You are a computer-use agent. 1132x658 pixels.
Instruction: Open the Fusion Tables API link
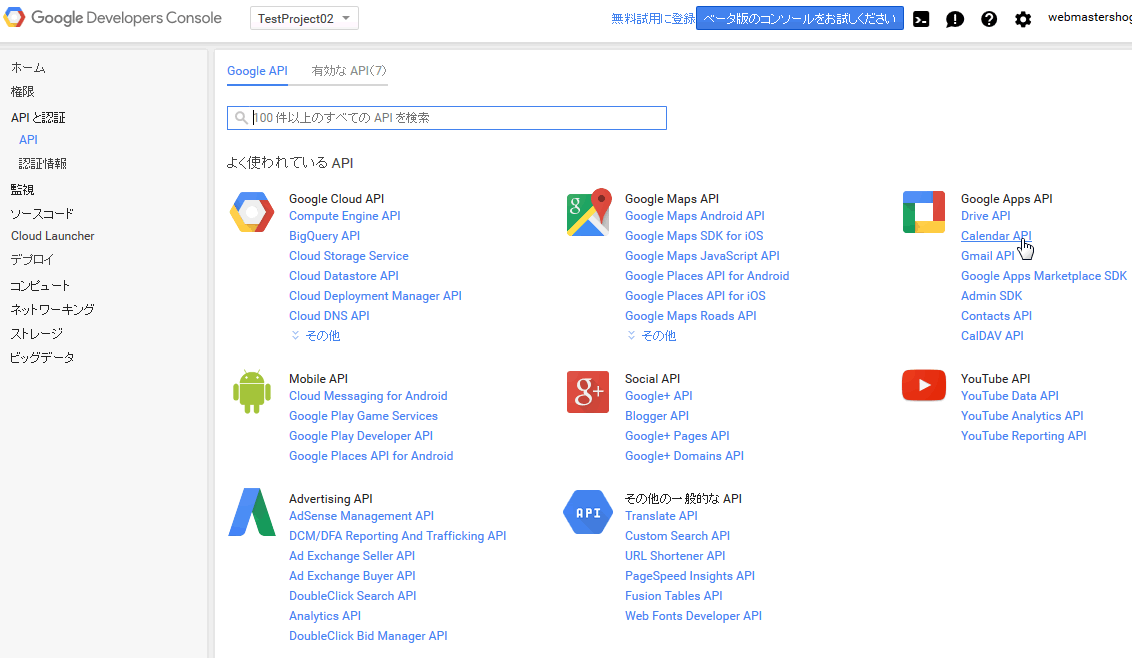pyautogui.click(x=674, y=596)
